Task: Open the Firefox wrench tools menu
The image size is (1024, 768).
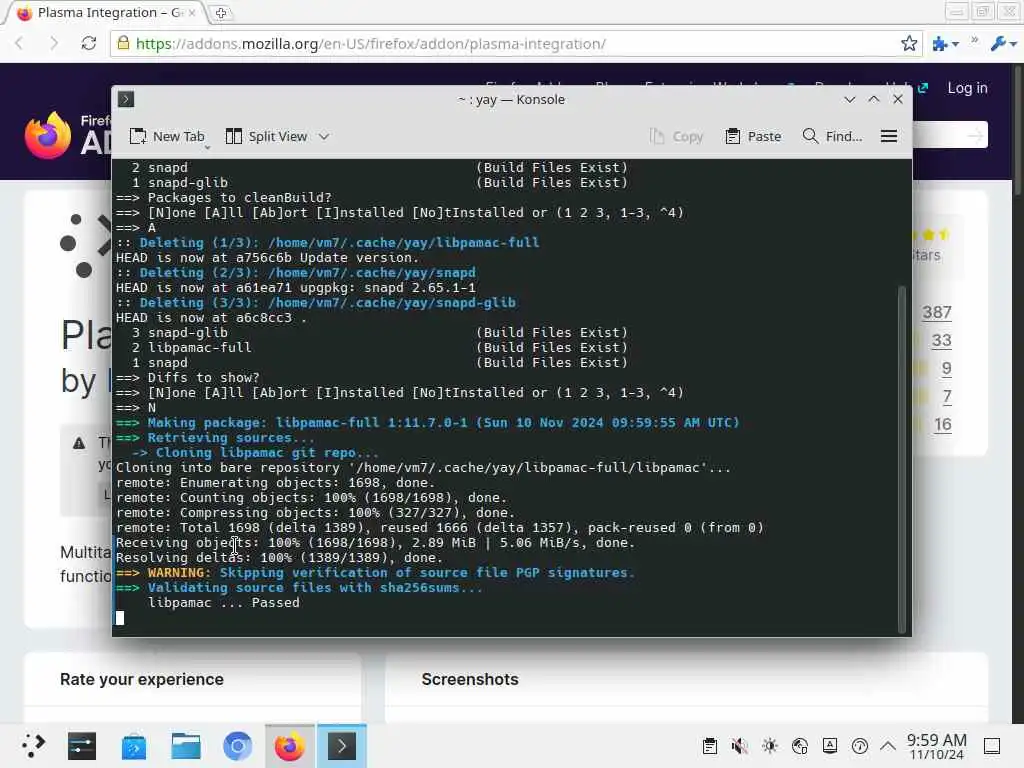Action: (x=1003, y=44)
